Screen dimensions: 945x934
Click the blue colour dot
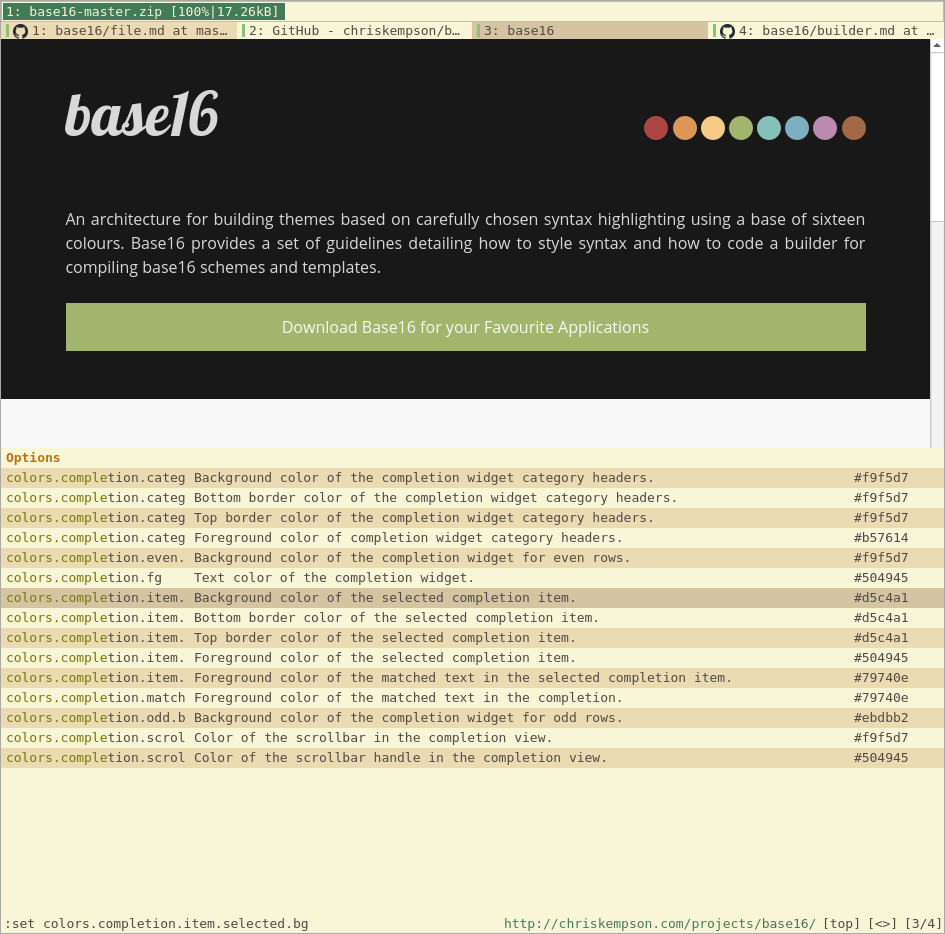click(x=797, y=128)
